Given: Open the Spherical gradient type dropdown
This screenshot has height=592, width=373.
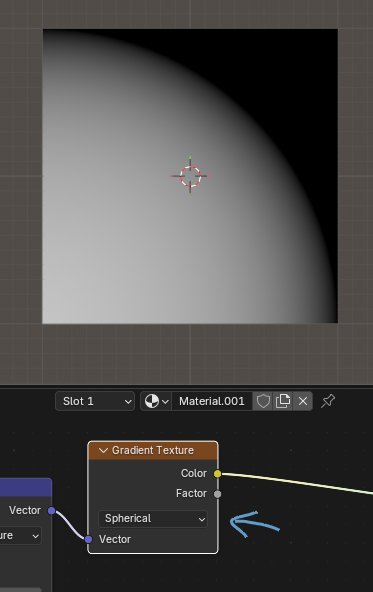Looking at the screenshot, I should coord(153,518).
